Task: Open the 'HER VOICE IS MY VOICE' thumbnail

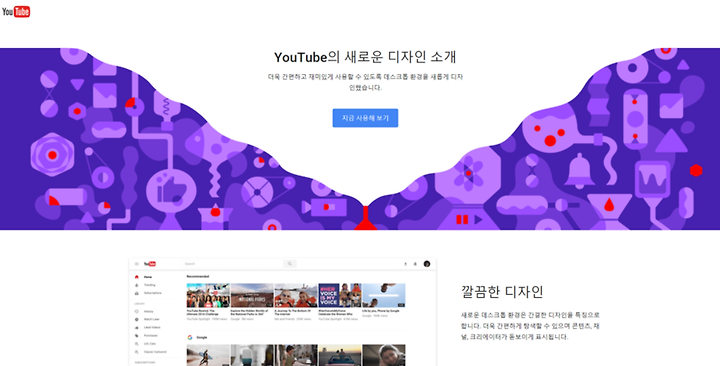Action: click(340, 295)
